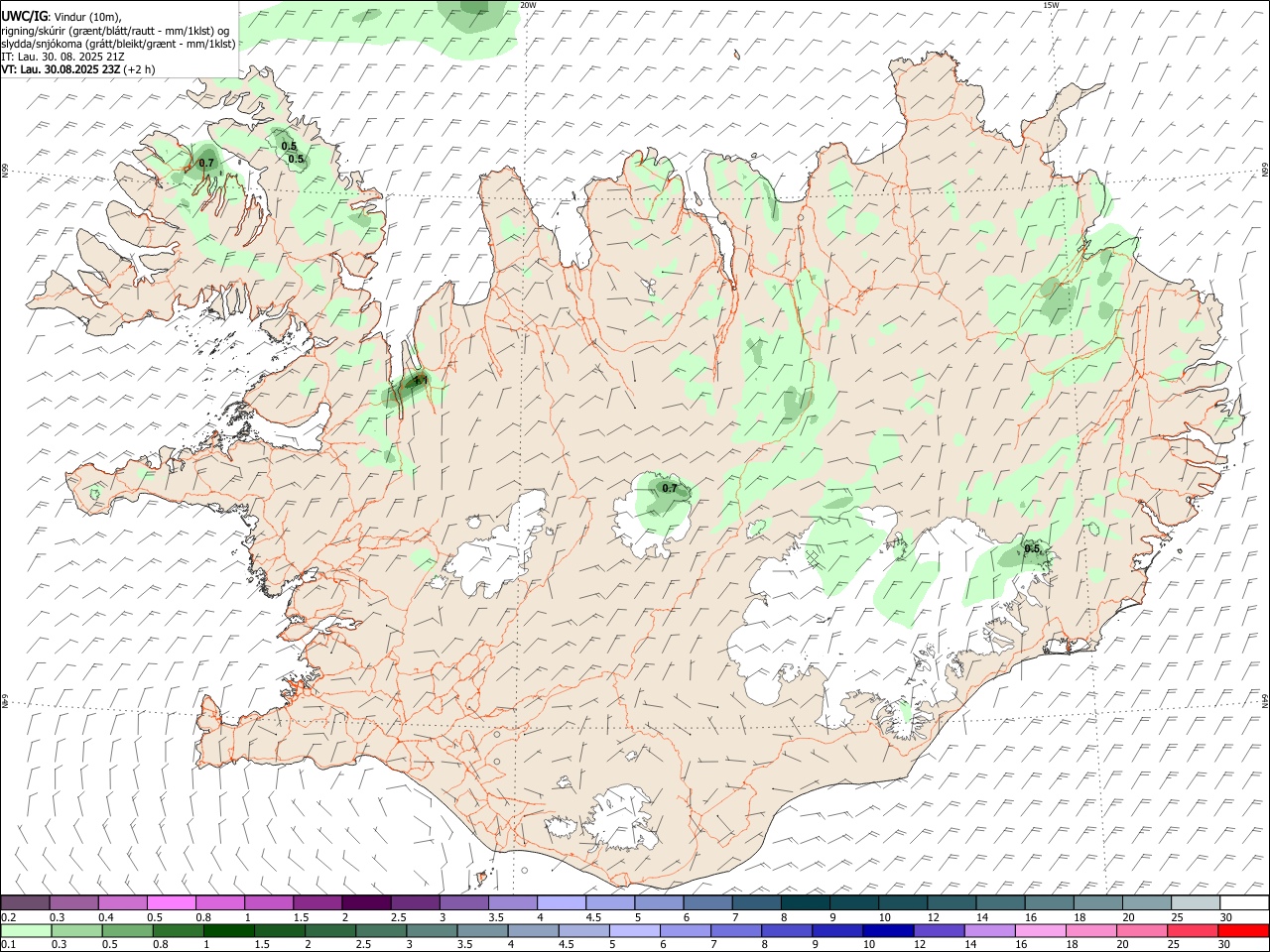
Task: Click the 'IT: Lau. 30. 08. 2025 21Z' line
Action: point(63,57)
